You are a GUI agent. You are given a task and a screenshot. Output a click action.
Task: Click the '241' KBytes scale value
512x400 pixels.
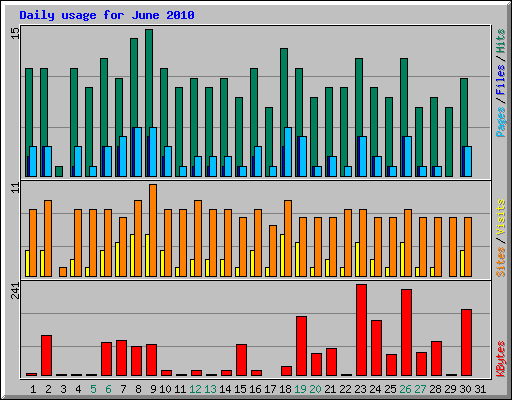click(x=15, y=291)
